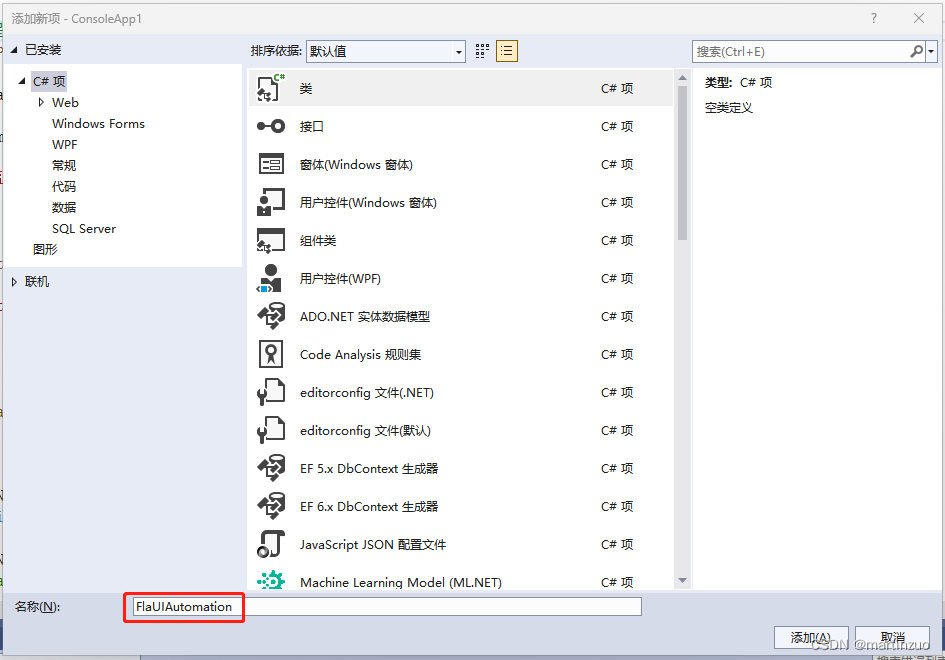Select the SQL Server category
This screenshot has height=660, width=945.
(x=84, y=228)
